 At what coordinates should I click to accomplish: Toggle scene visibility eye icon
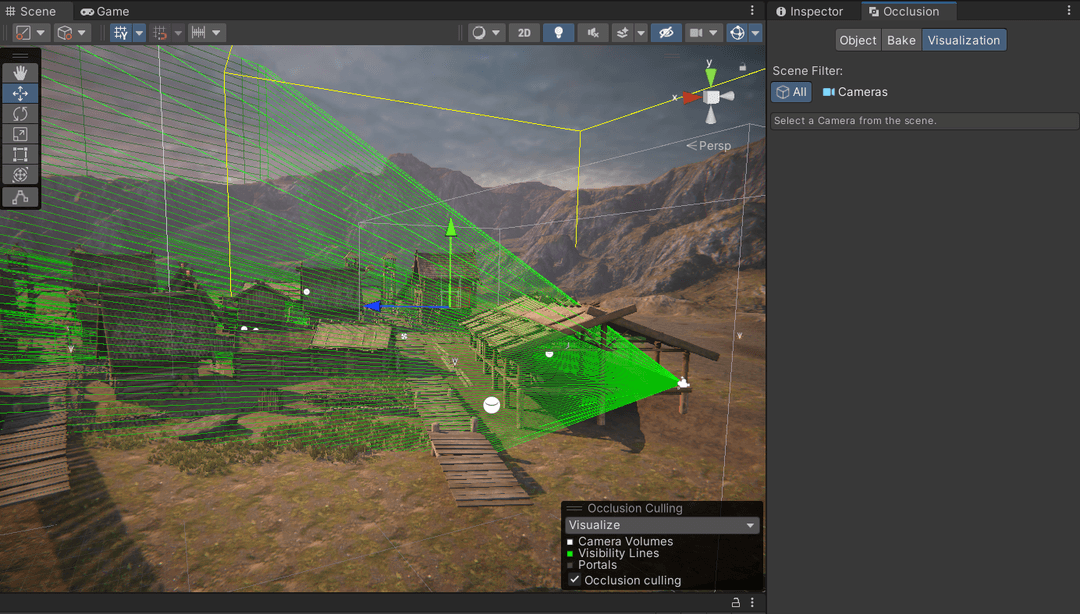tap(666, 32)
